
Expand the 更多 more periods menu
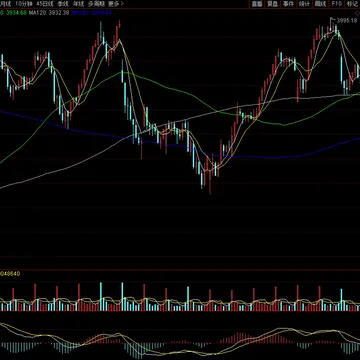coord(116,4)
